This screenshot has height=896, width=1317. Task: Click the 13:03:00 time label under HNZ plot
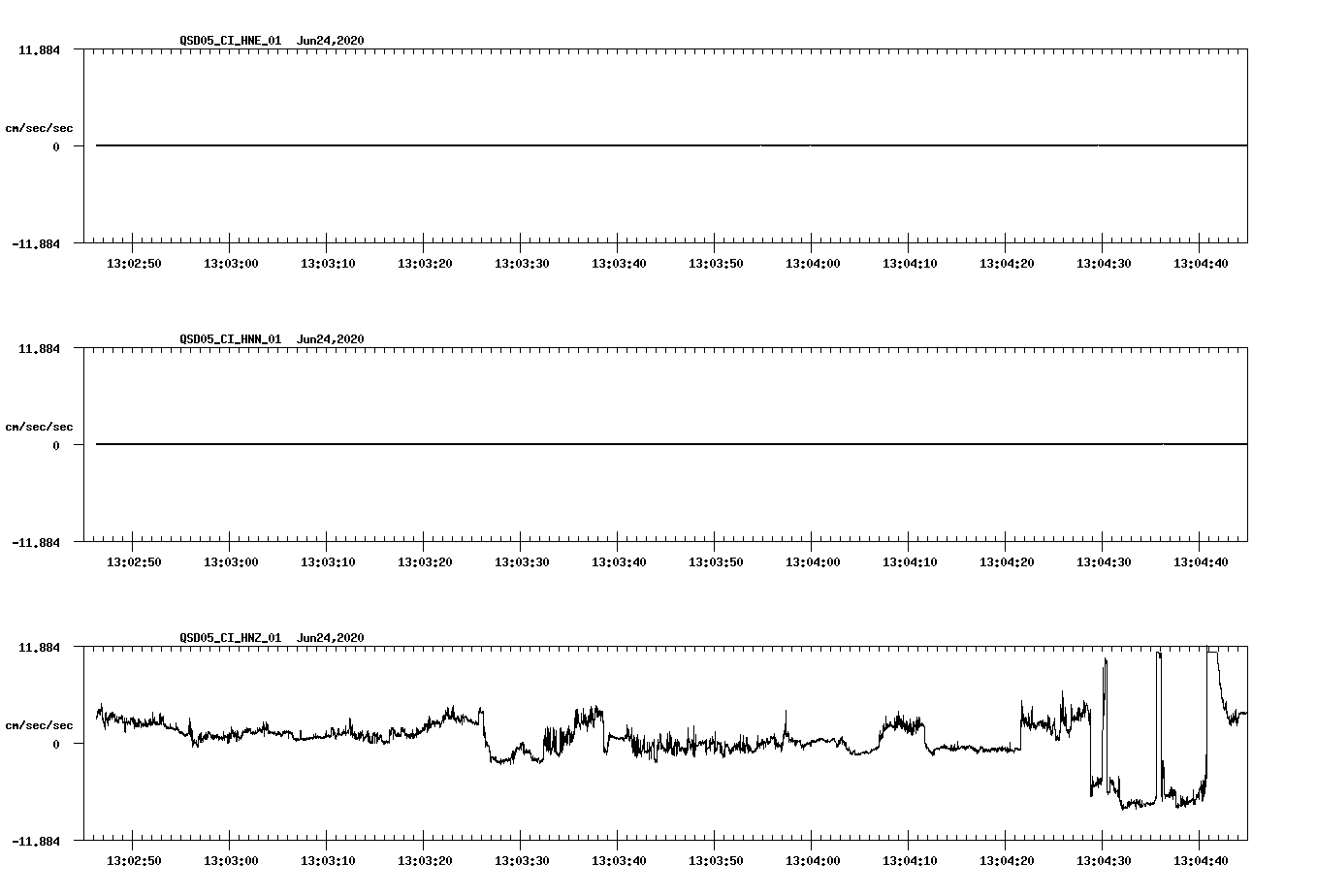click(231, 861)
